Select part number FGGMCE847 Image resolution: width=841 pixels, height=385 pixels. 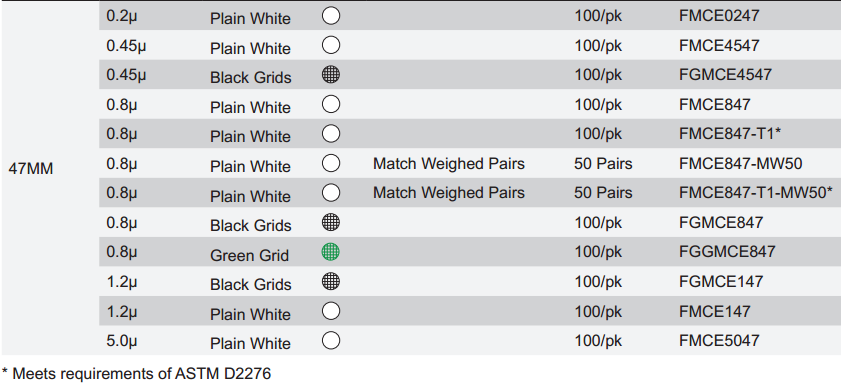click(727, 251)
